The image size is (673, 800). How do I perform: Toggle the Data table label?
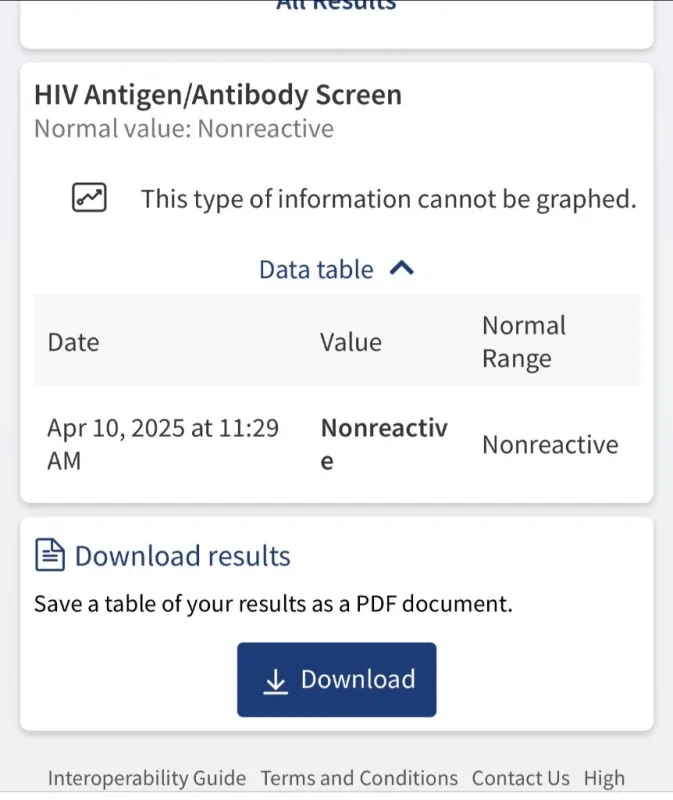point(316,270)
